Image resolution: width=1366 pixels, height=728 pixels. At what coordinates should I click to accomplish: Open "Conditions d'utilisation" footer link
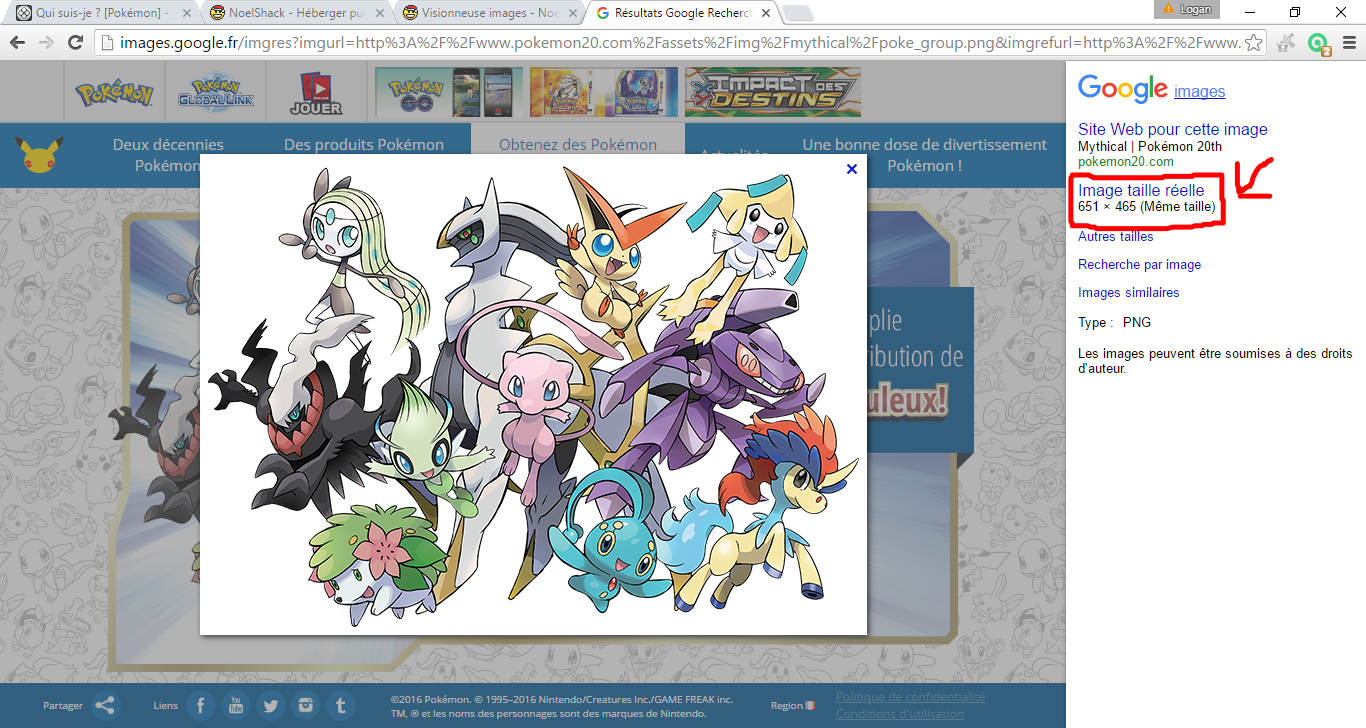click(x=900, y=714)
